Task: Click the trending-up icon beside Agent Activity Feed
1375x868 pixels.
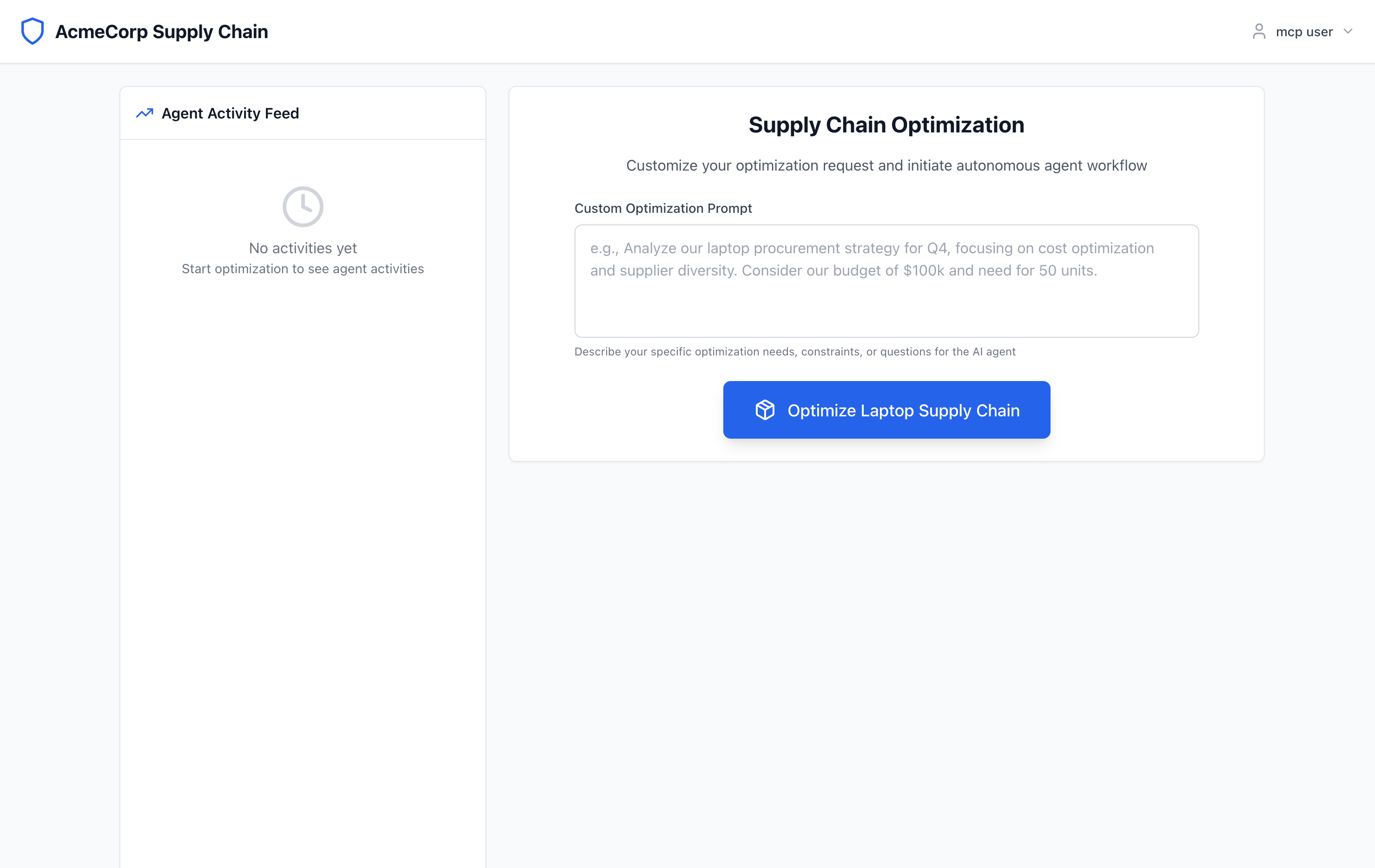Action: (x=145, y=113)
